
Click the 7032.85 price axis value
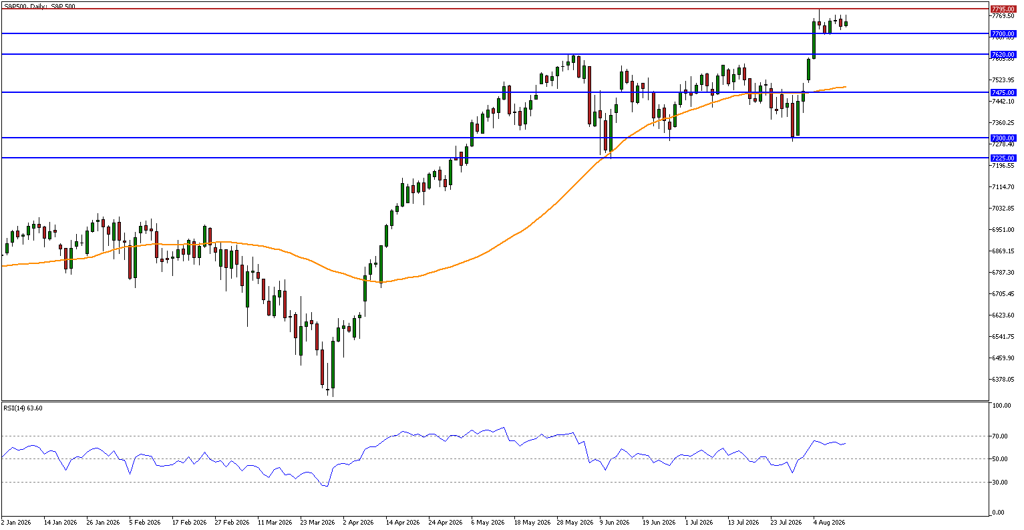tap(1001, 209)
